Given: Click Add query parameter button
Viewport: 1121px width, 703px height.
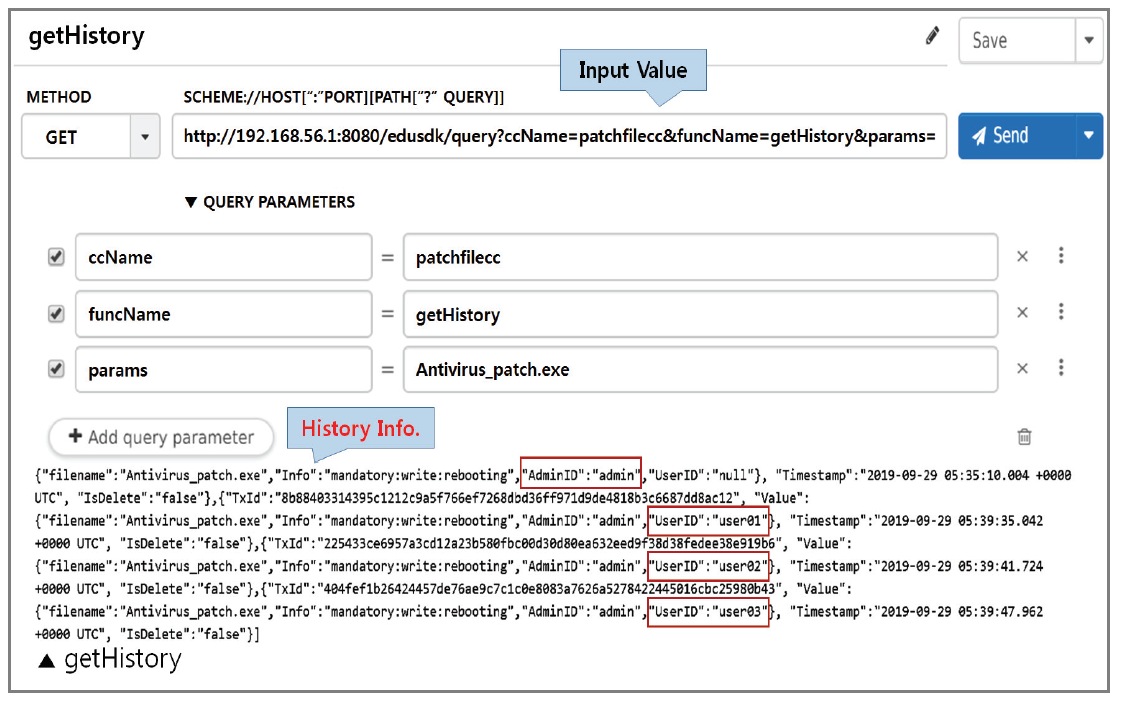Looking at the screenshot, I should click(161, 437).
